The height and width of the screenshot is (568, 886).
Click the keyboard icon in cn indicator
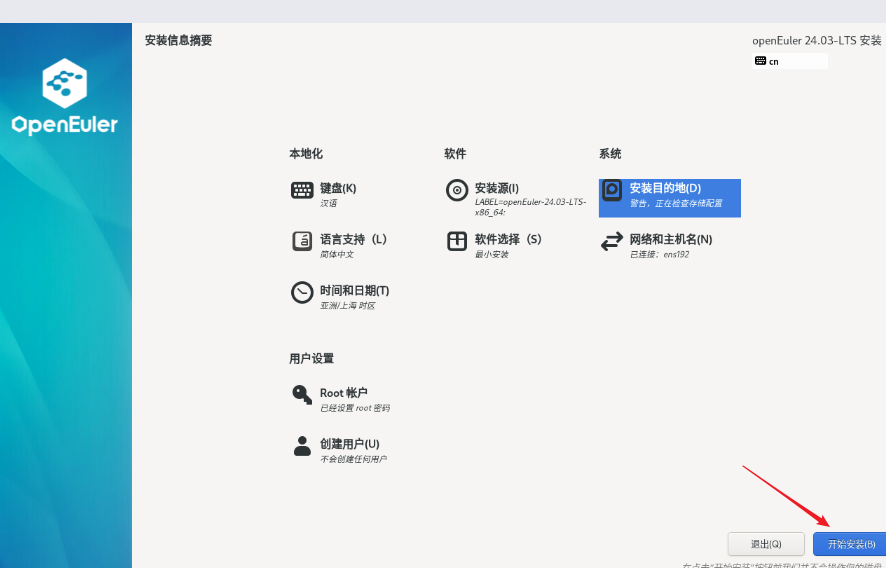(x=761, y=61)
